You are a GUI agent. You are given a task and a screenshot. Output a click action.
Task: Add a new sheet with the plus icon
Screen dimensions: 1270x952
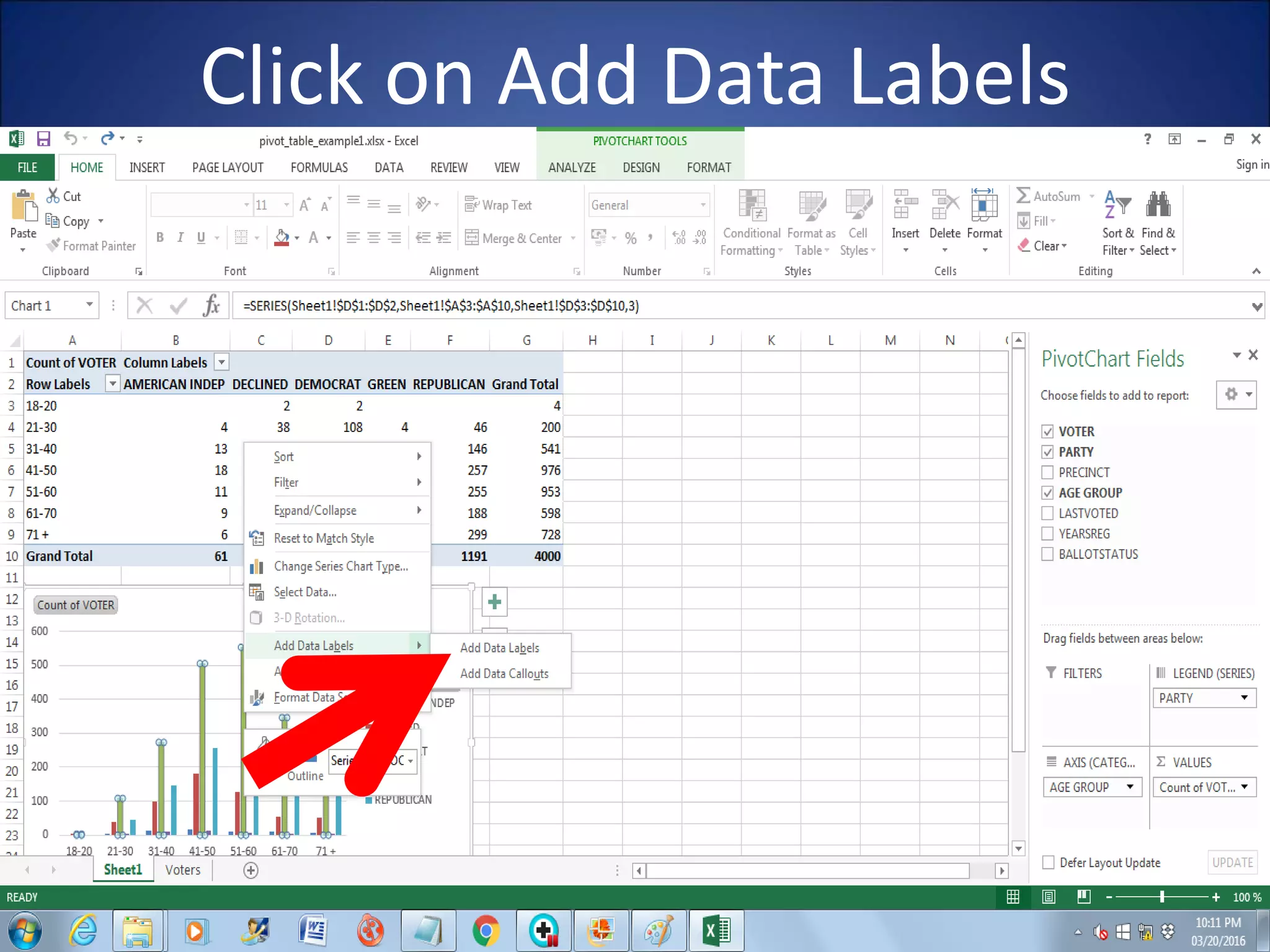pyautogui.click(x=251, y=870)
